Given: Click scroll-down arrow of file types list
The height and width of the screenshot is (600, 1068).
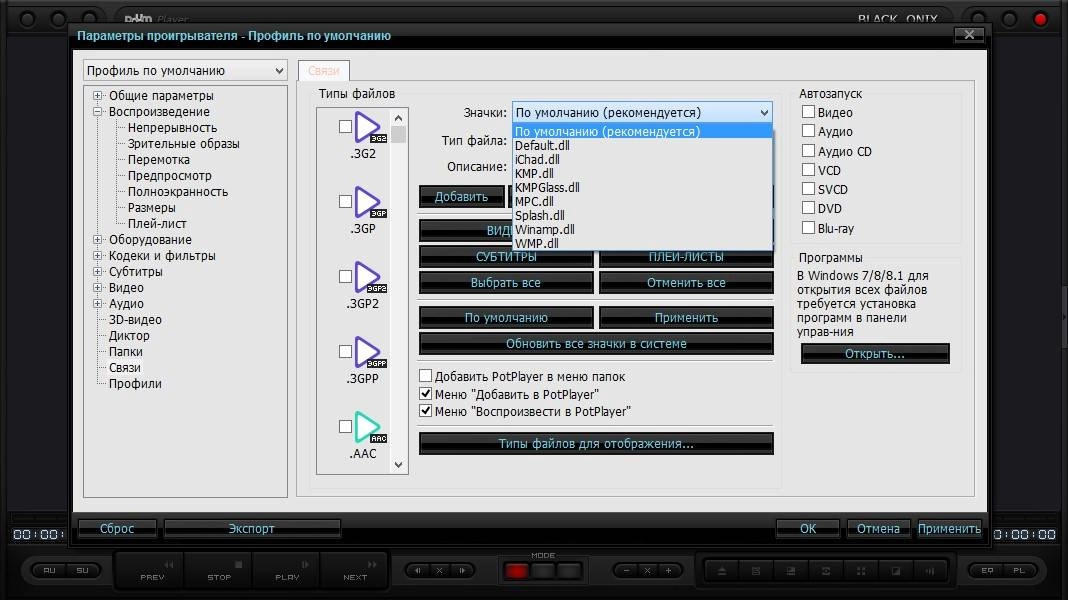Looking at the screenshot, I should (398, 464).
